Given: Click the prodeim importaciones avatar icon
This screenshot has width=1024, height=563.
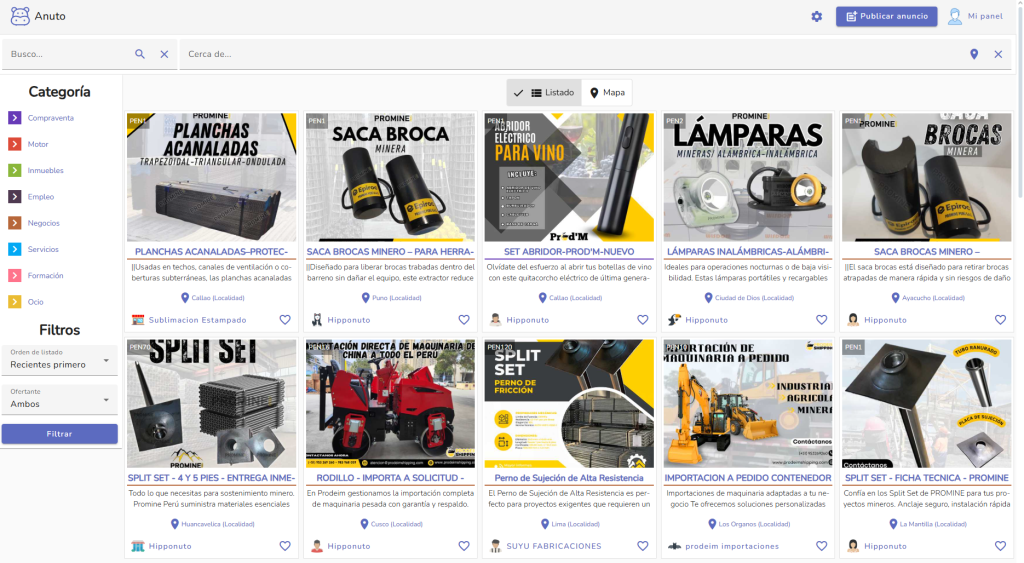Looking at the screenshot, I should coord(675,546).
